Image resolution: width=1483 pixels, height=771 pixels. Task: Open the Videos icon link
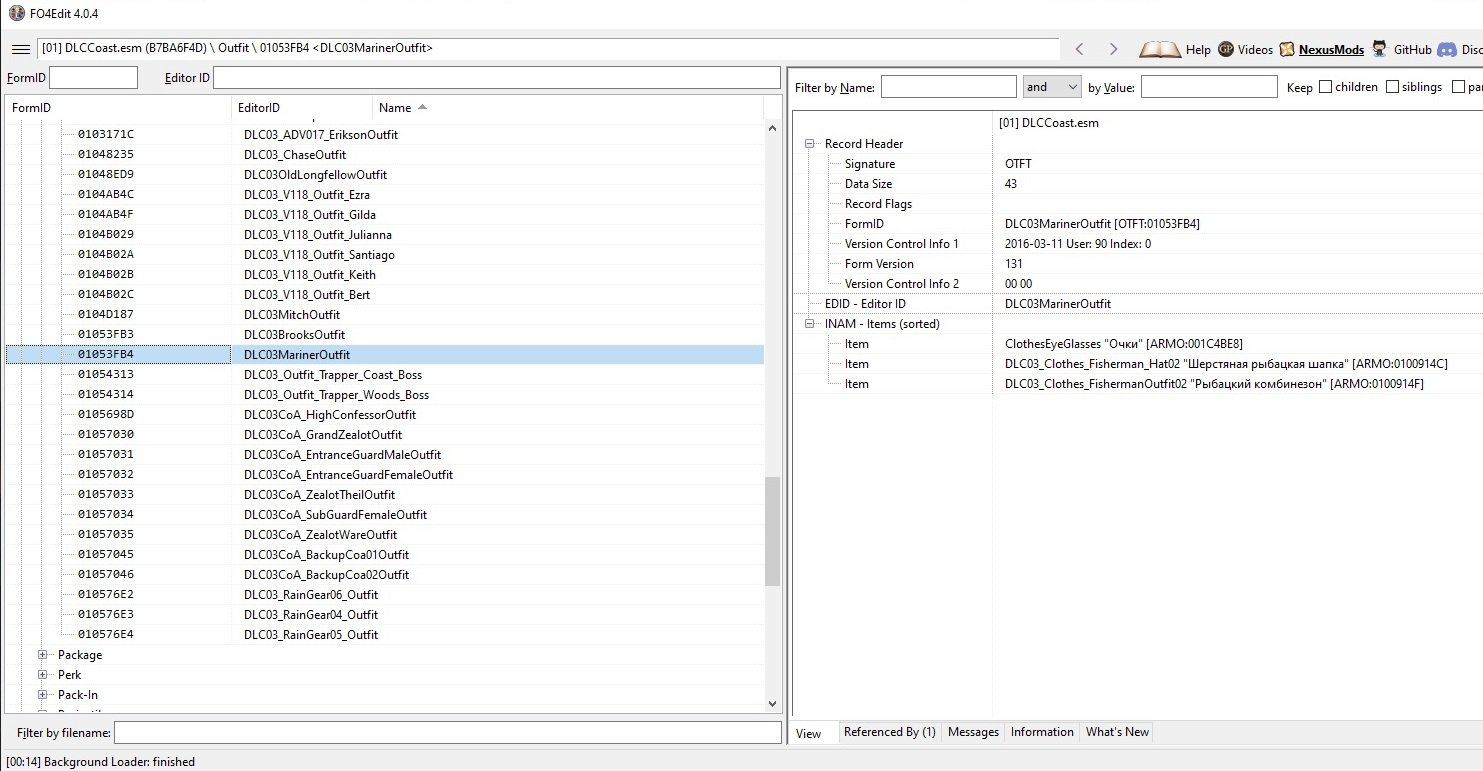pyautogui.click(x=1225, y=49)
